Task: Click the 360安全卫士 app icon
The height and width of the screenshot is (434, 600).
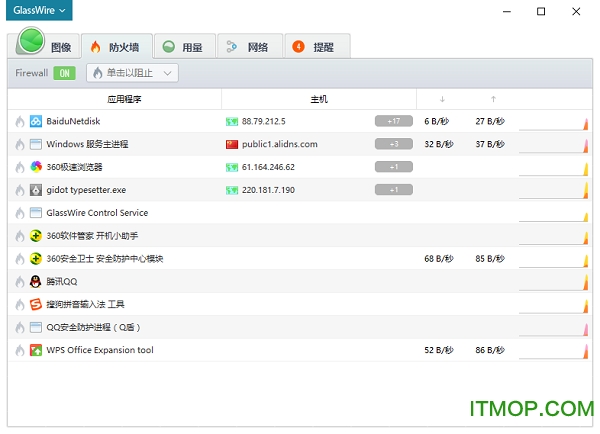Action: click(x=36, y=259)
